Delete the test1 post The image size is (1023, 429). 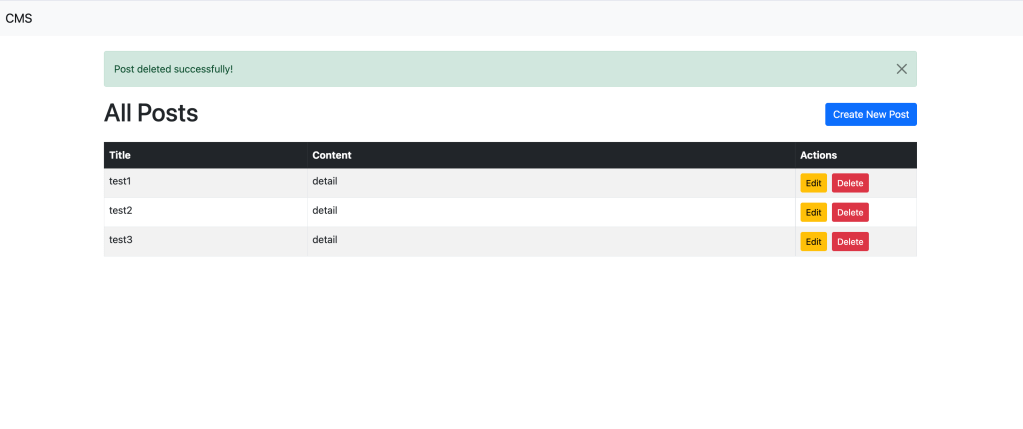click(x=850, y=183)
